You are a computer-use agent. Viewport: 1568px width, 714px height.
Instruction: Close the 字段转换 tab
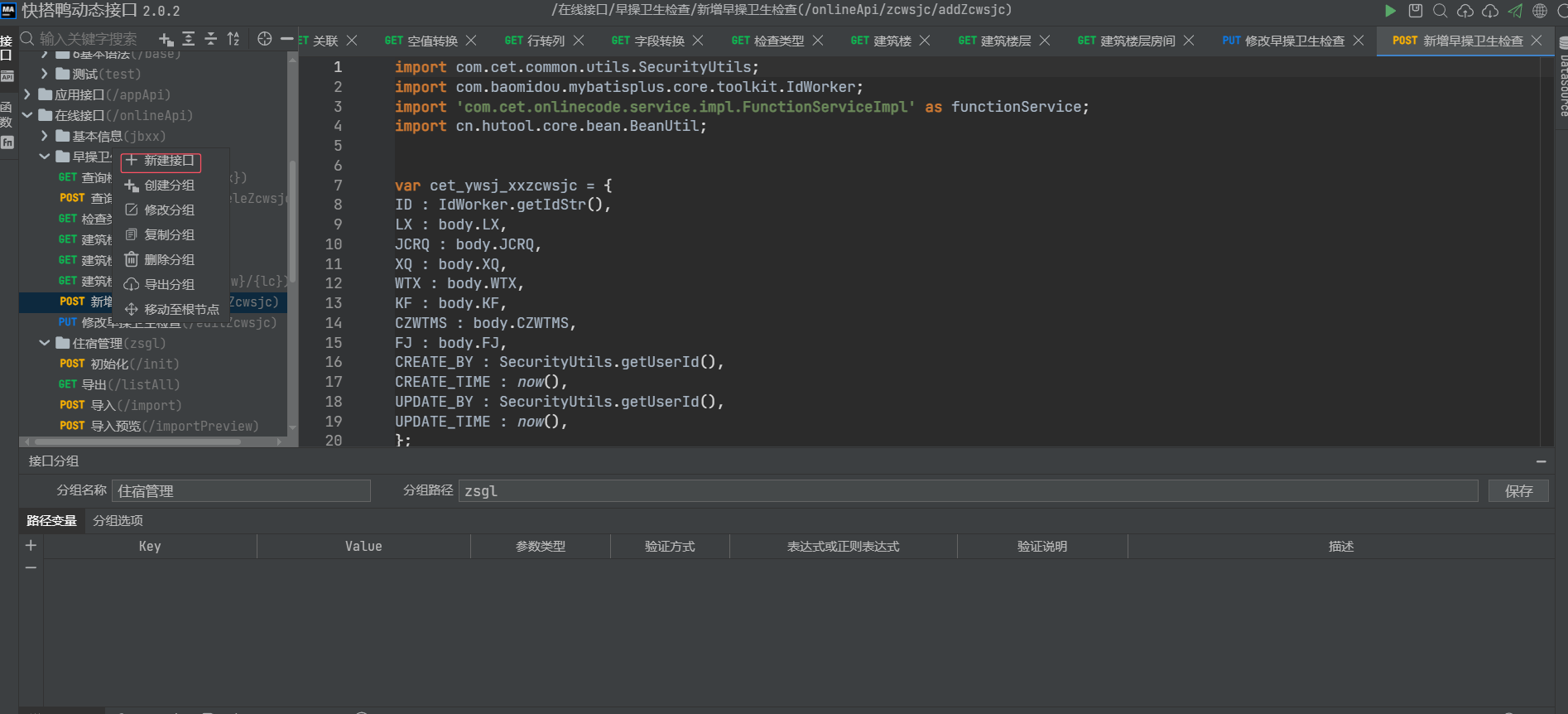[x=698, y=41]
